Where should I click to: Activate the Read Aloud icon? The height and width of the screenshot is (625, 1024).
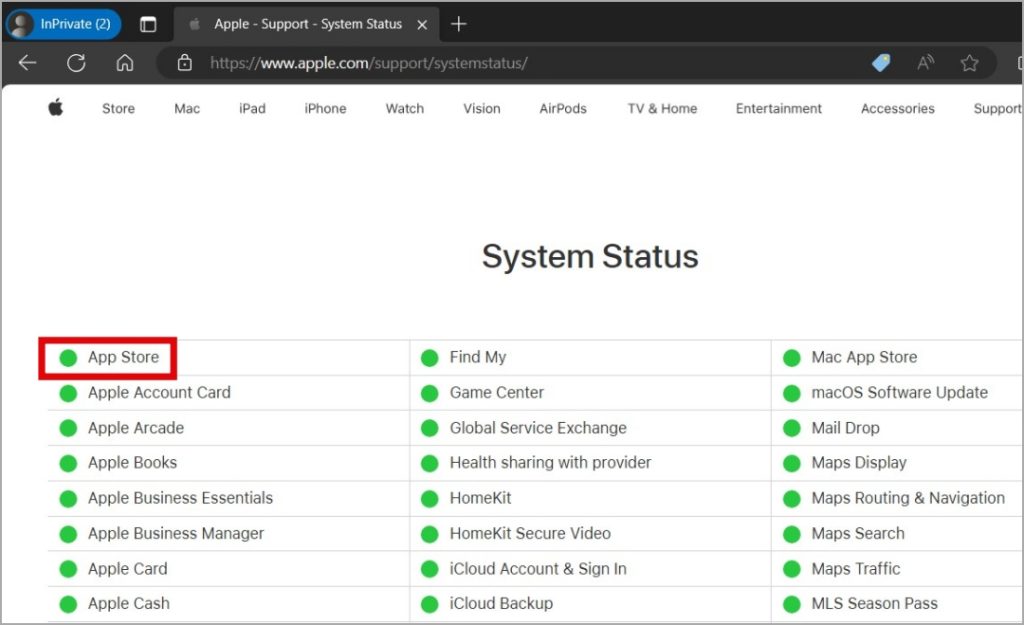click(x=925, y=63)
